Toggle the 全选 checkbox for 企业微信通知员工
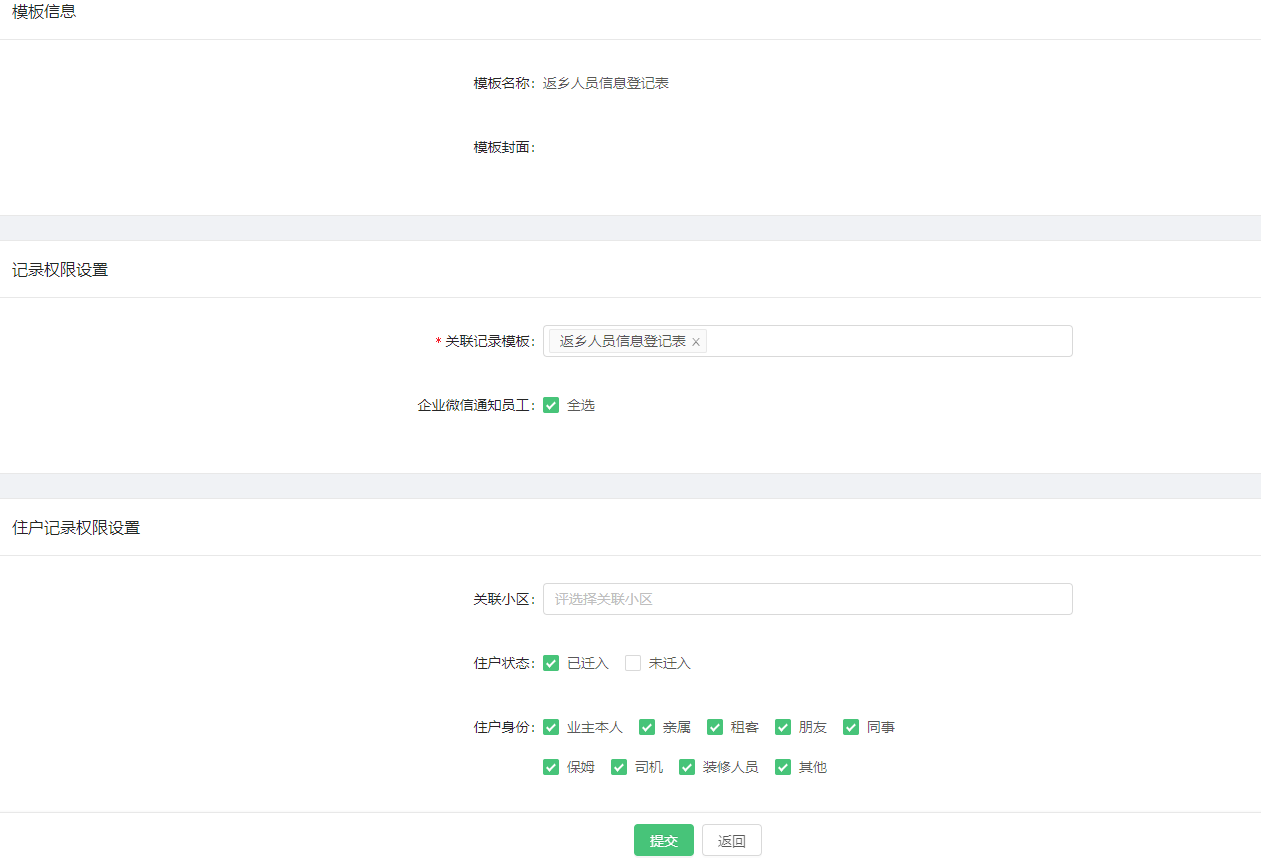Screen dimensions: 1261x860 (551, 405)
